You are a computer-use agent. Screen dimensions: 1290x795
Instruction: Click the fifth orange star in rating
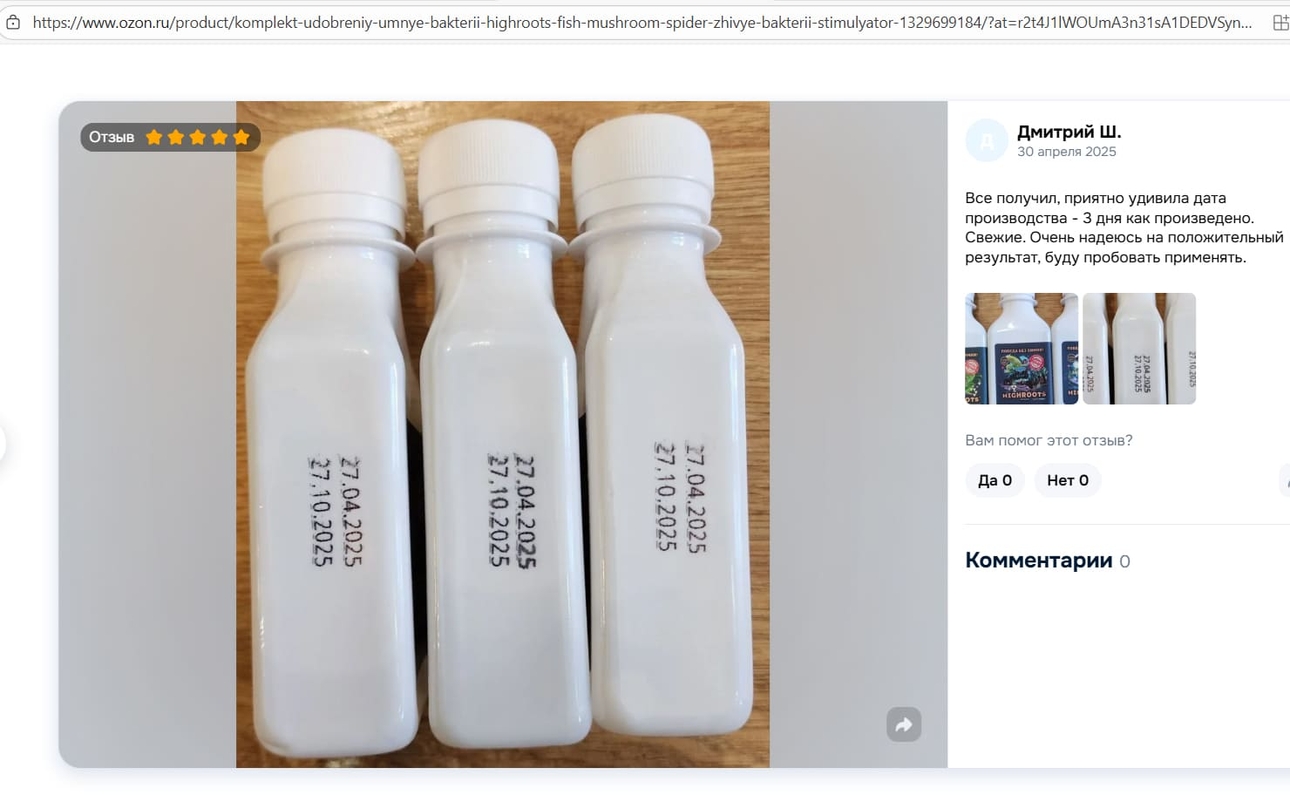(x=241, y=137)
